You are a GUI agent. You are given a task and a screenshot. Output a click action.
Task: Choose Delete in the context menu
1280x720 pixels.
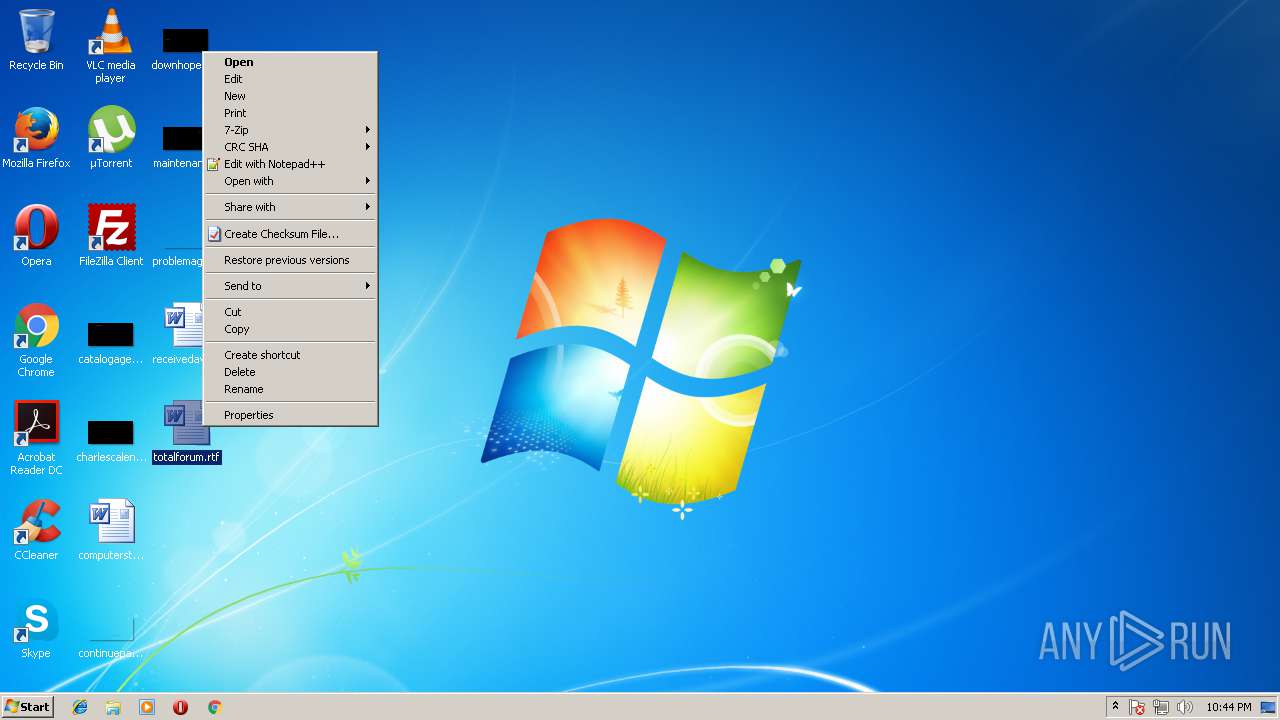(290, 372)
